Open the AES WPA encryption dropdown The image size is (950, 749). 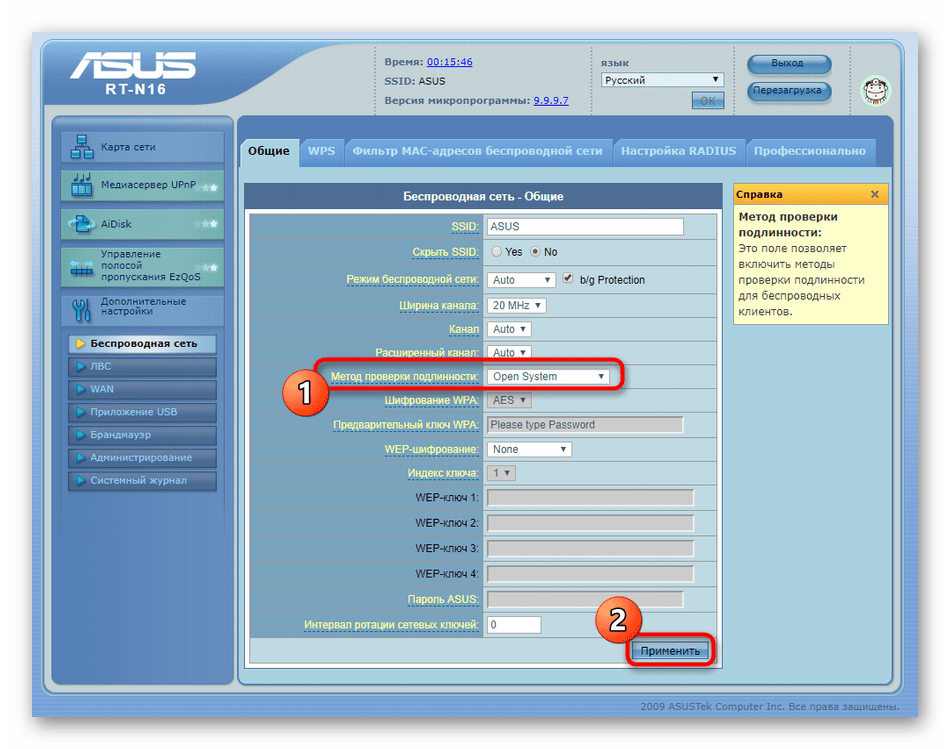509,400
